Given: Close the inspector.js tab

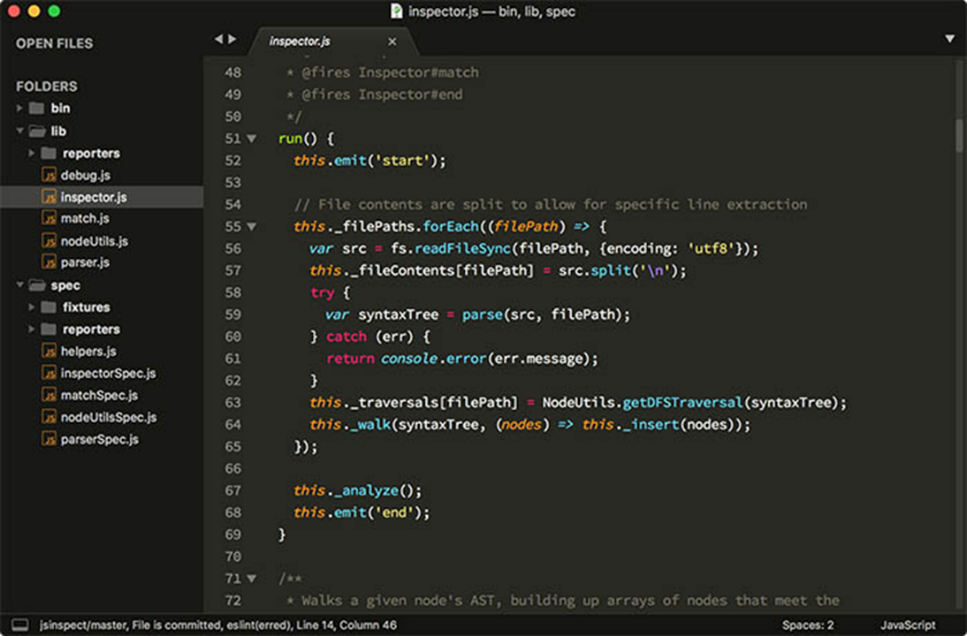Looking at the screenshot, I should 392,41.
